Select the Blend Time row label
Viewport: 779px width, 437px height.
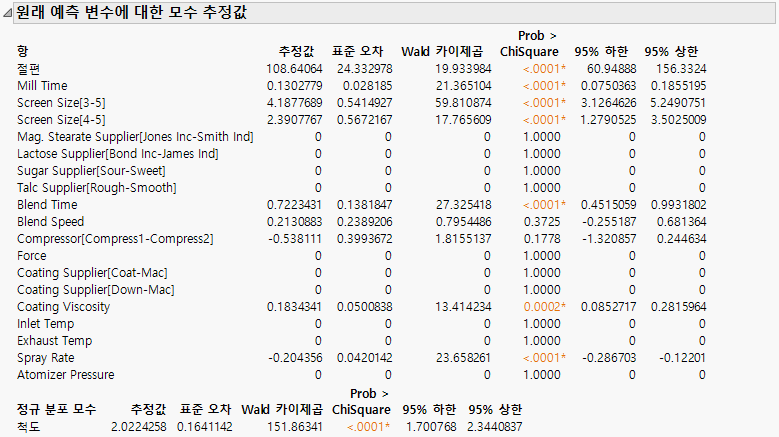pyautogui.click(x=47, y=205)
